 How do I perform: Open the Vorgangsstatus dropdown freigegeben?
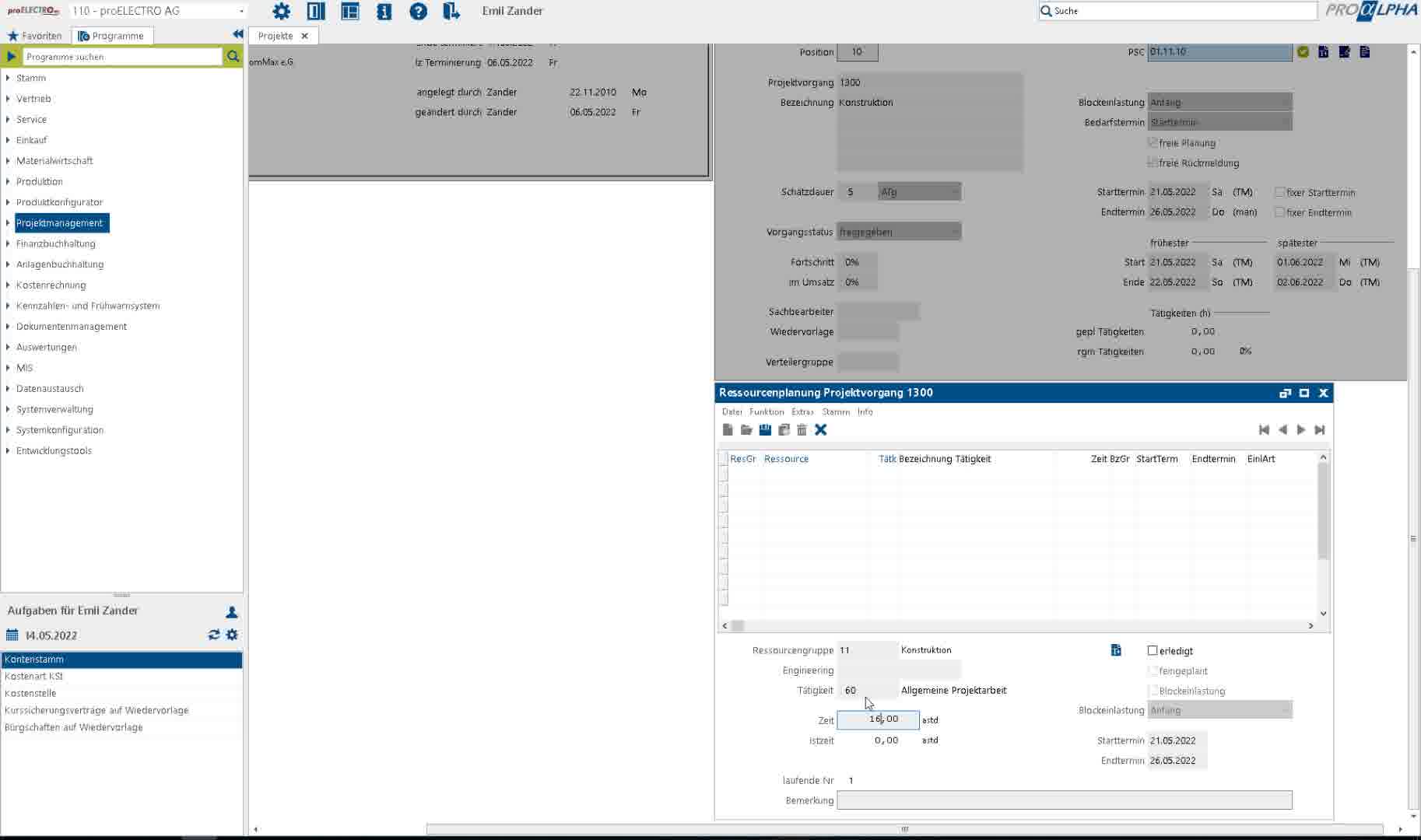[899, 232]
